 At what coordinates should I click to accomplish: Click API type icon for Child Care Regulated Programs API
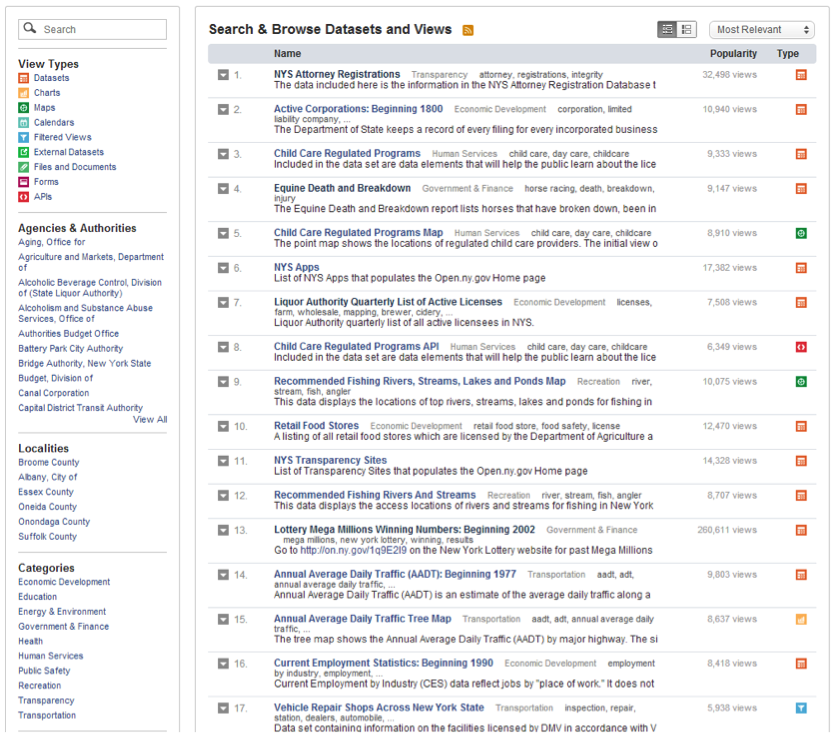801,347
